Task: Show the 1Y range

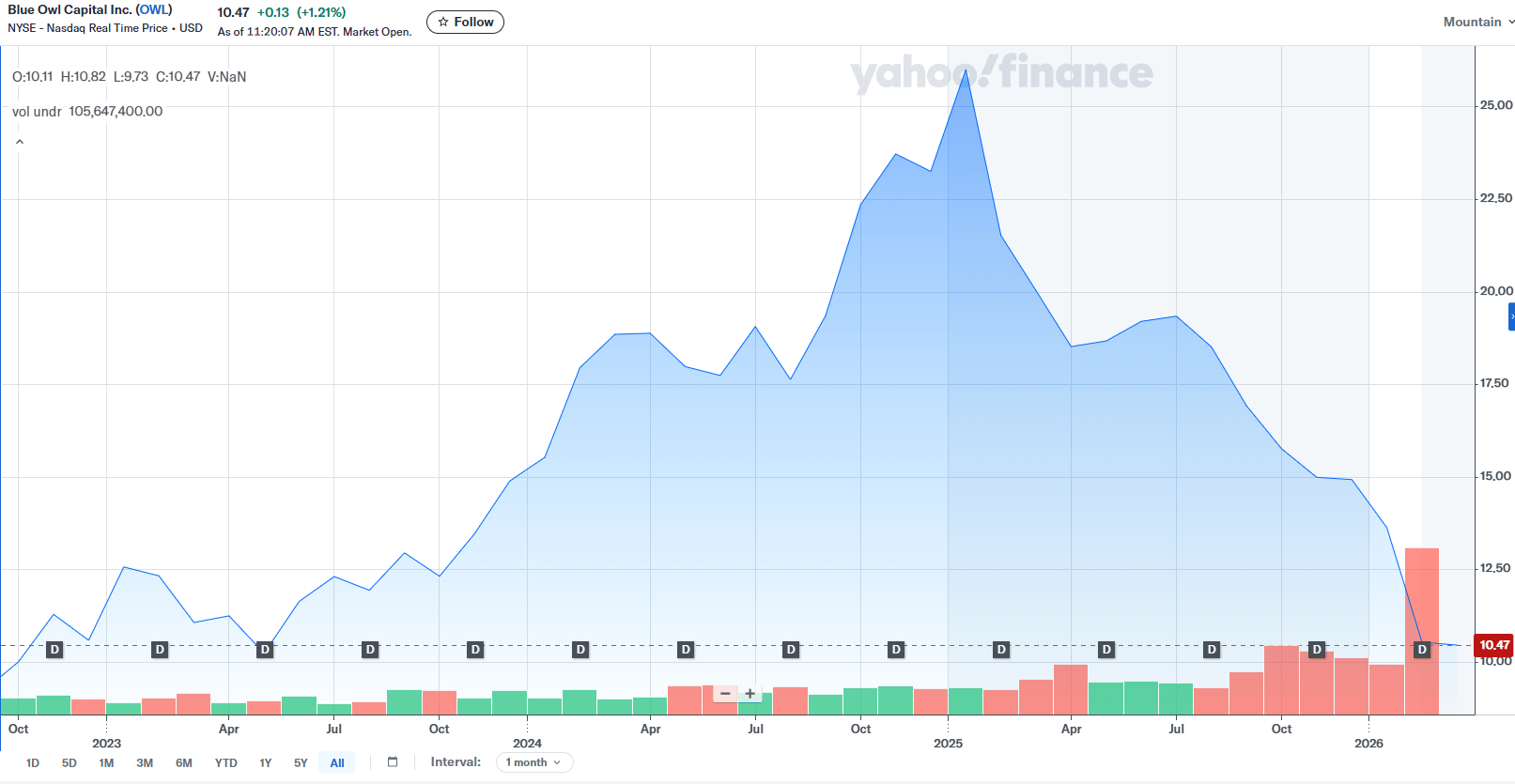Action: click(266, 763)
